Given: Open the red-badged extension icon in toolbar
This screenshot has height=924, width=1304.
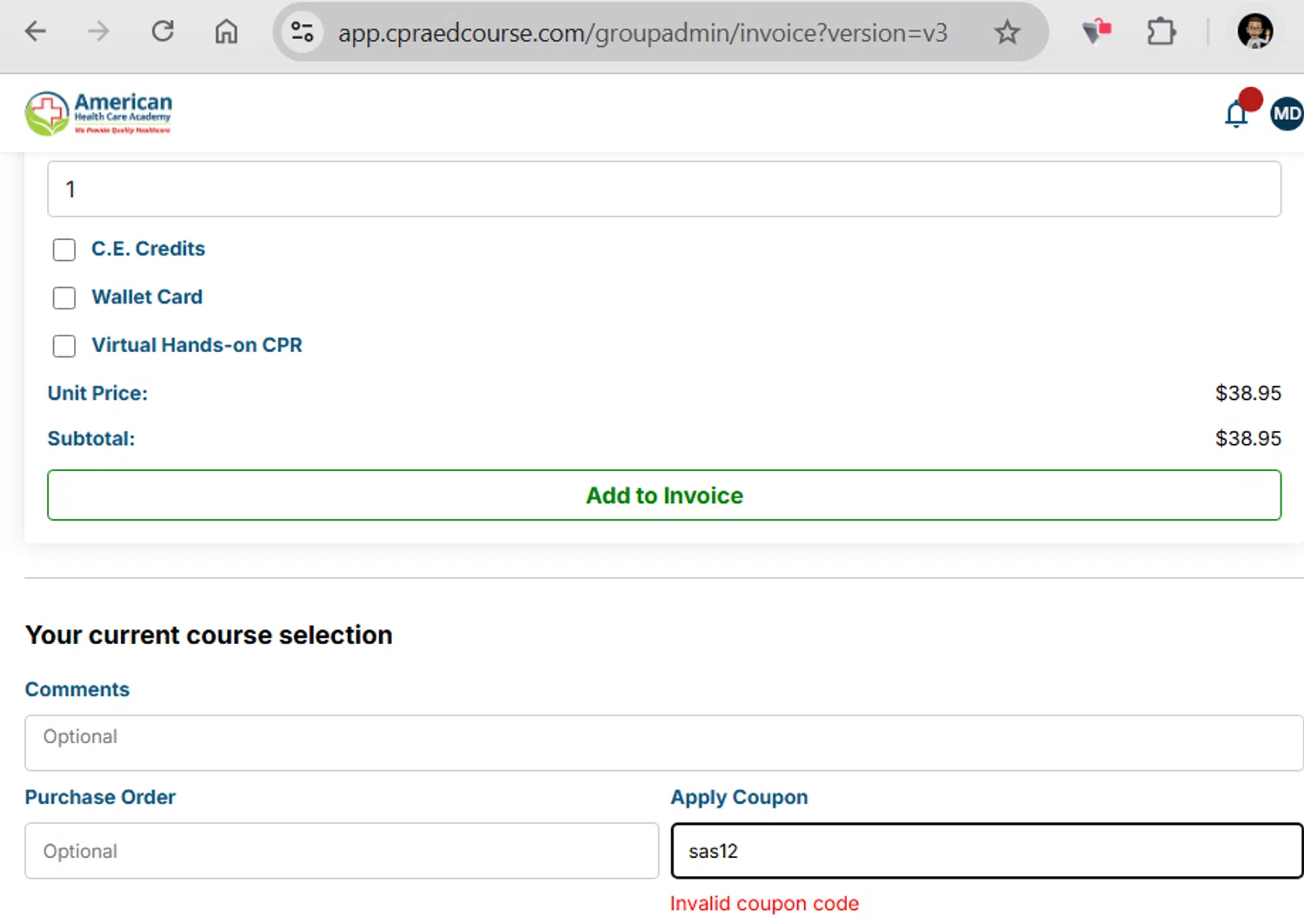Looking at the screenshot, I should coord(1097,32).
